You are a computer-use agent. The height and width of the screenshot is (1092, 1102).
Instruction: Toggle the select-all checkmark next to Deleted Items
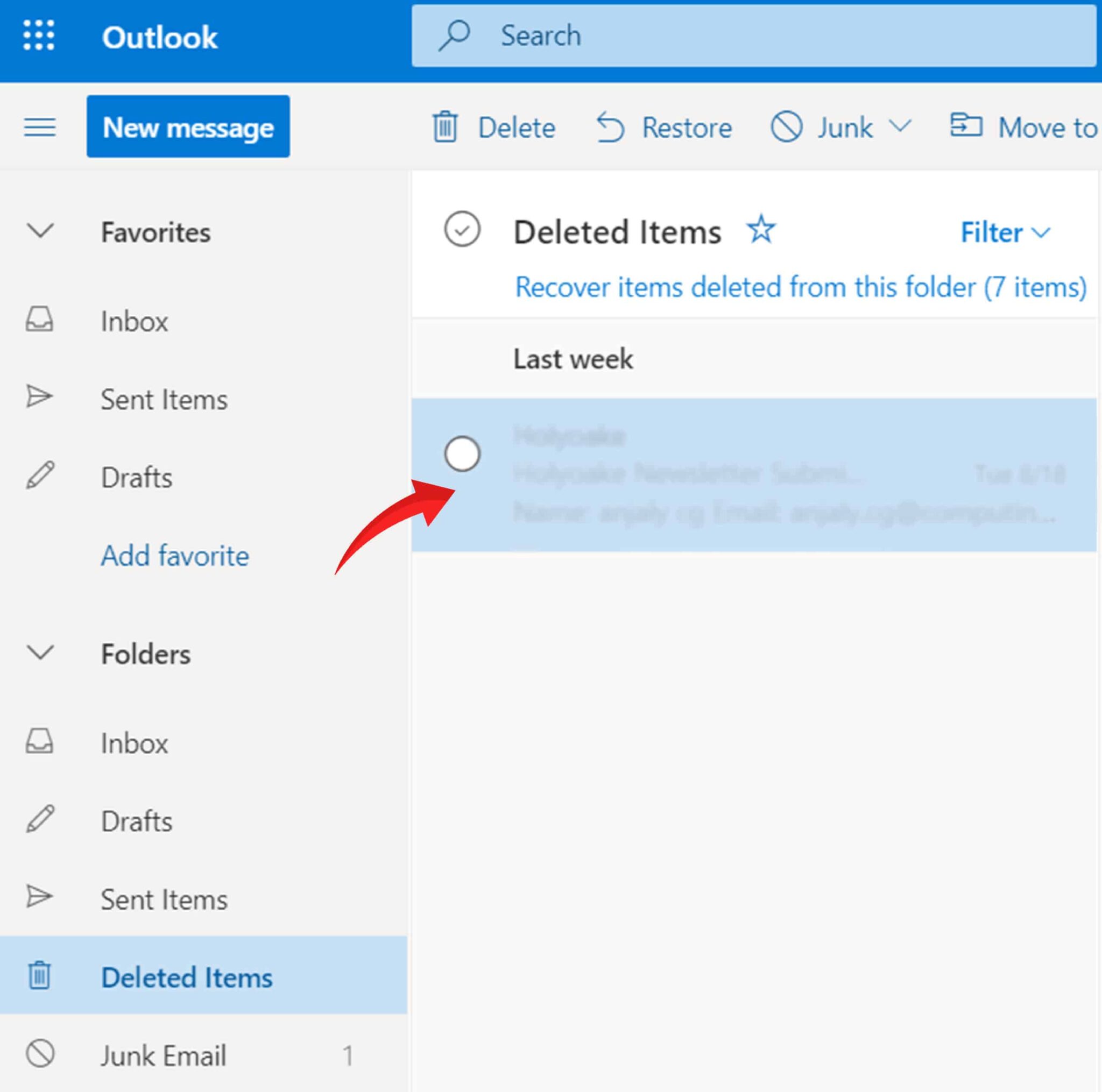point(462,230)
